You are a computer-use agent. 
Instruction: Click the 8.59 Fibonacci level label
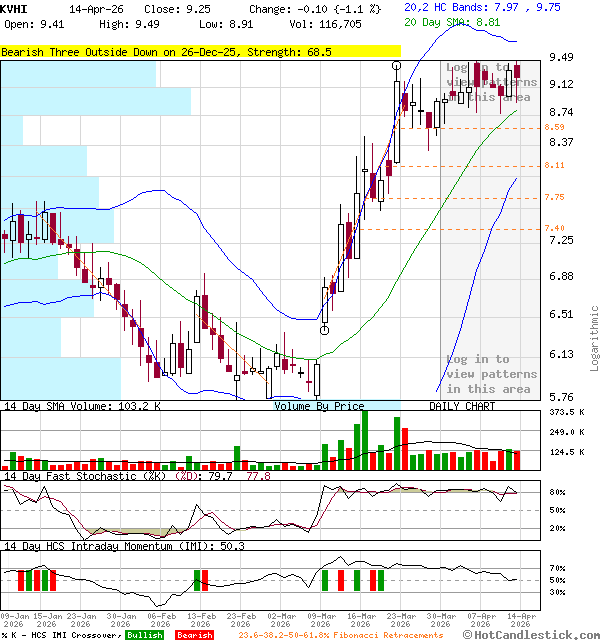click(x=555, y=127)
